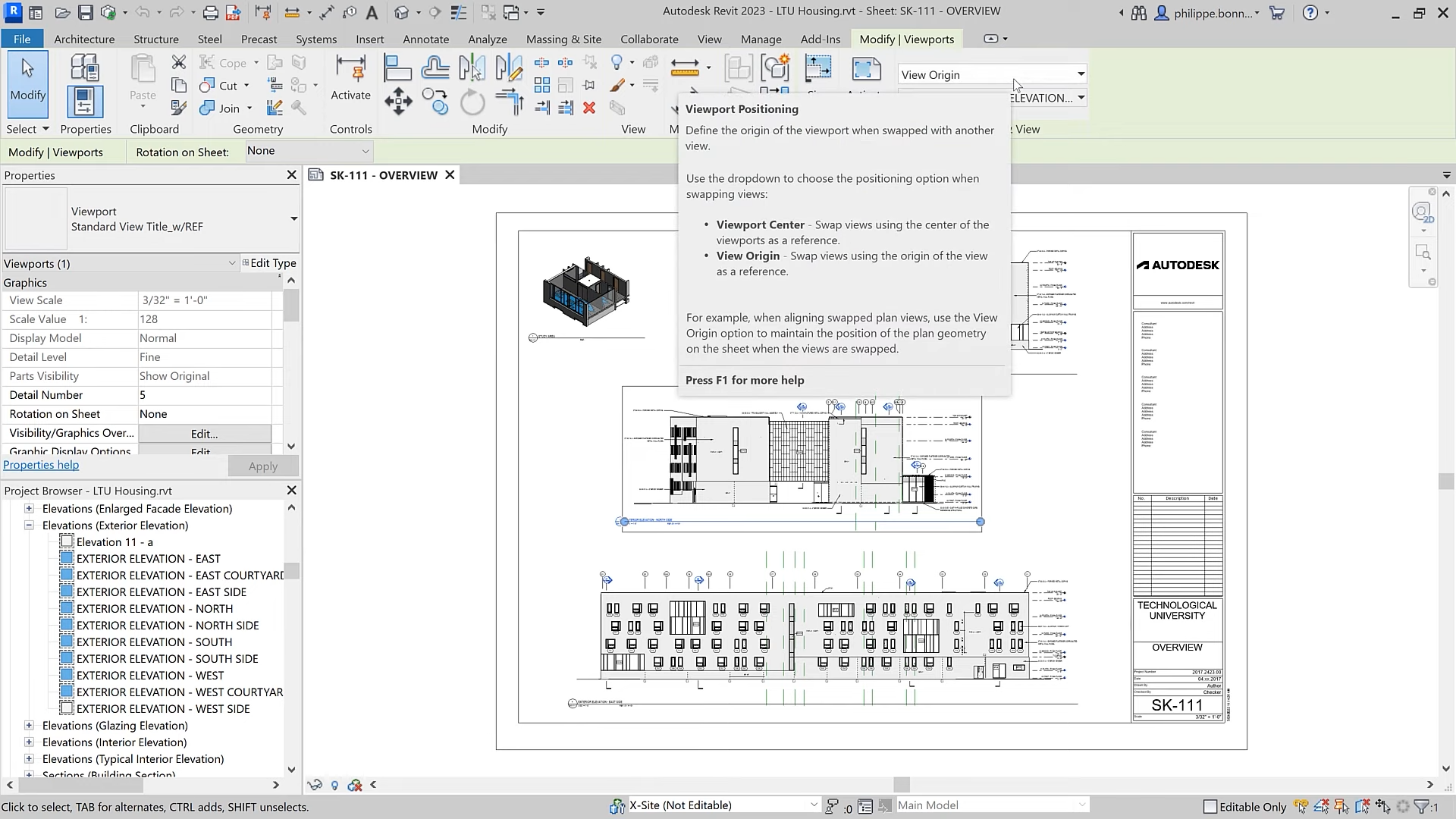Viewport: 1456px width, 819px height.
Task: Open the Properties help link
Action: (41, 465)
